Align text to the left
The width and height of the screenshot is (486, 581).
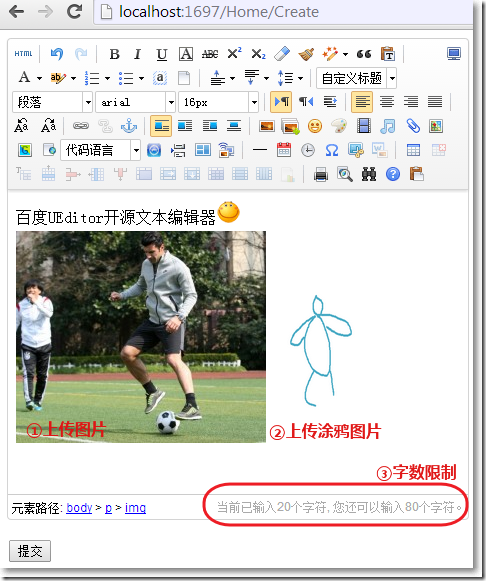[x=362, y=102]
